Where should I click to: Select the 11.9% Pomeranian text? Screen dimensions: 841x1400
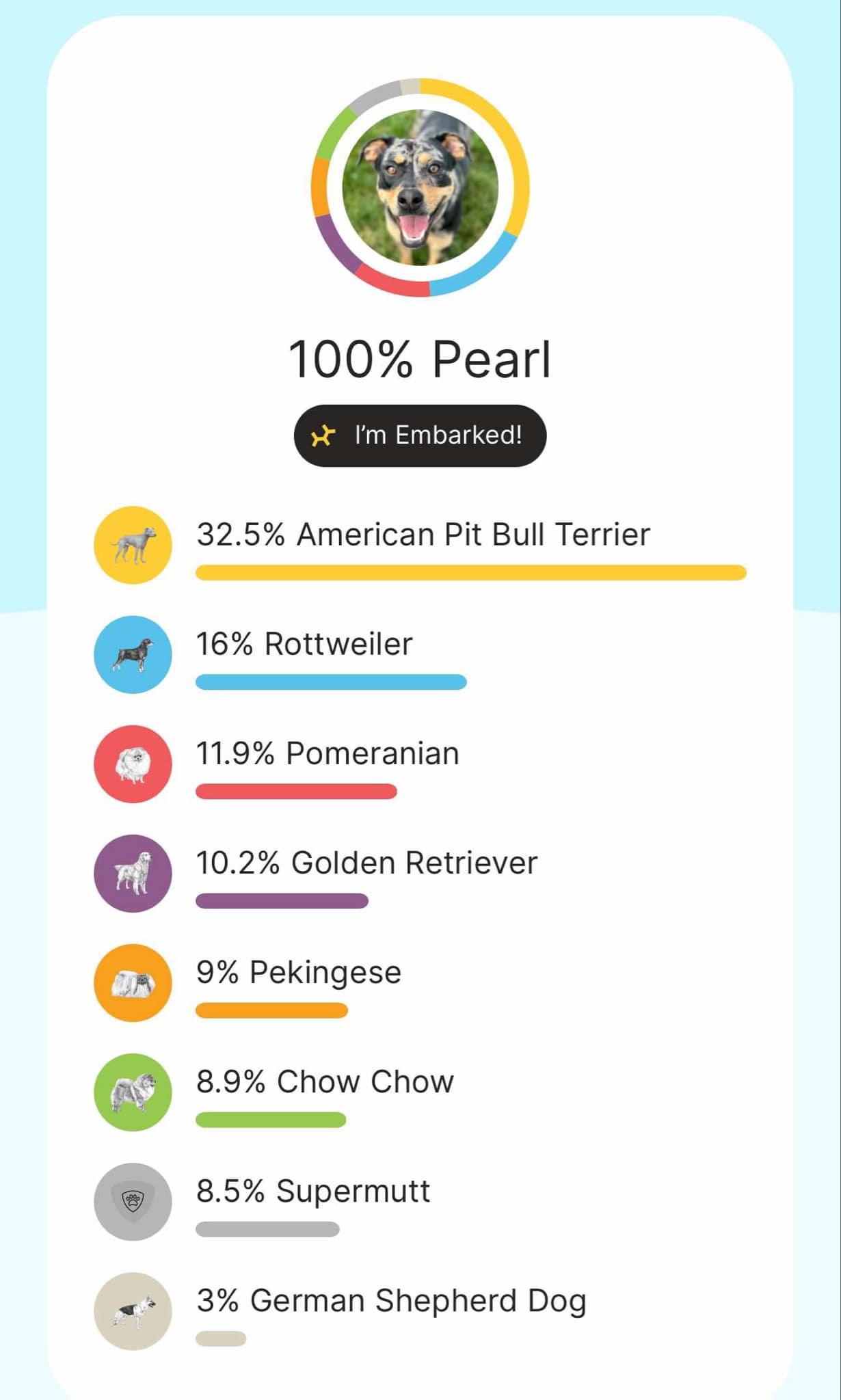pos(328,753)
